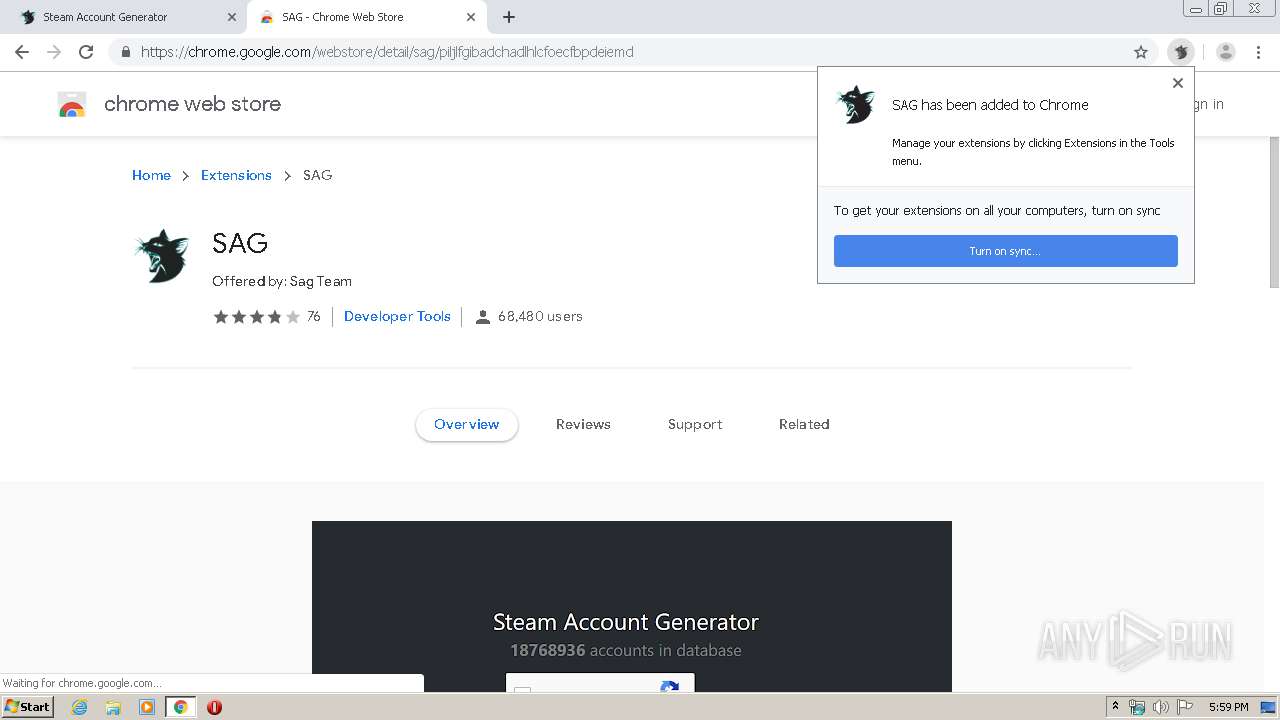Click the Home breadcrumb link
Image resolution: width=1280 pixels, height=720 pixels.
pyautogui.click(x=151, y=175)
